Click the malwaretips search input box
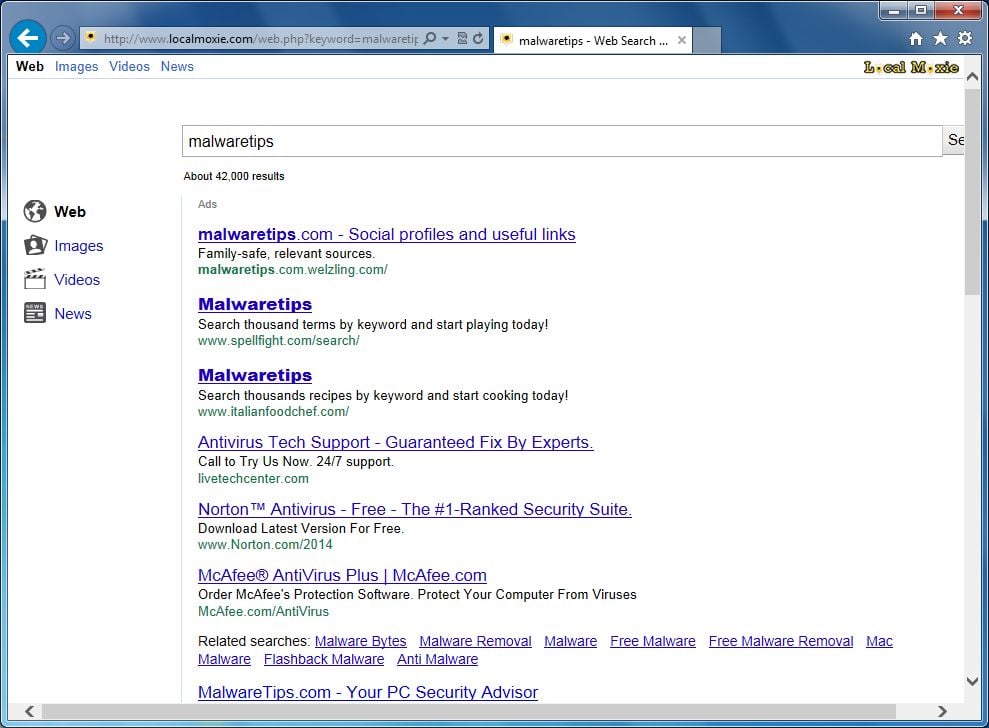The height and width of the screenshot is (728, 989). click(562, 141)
